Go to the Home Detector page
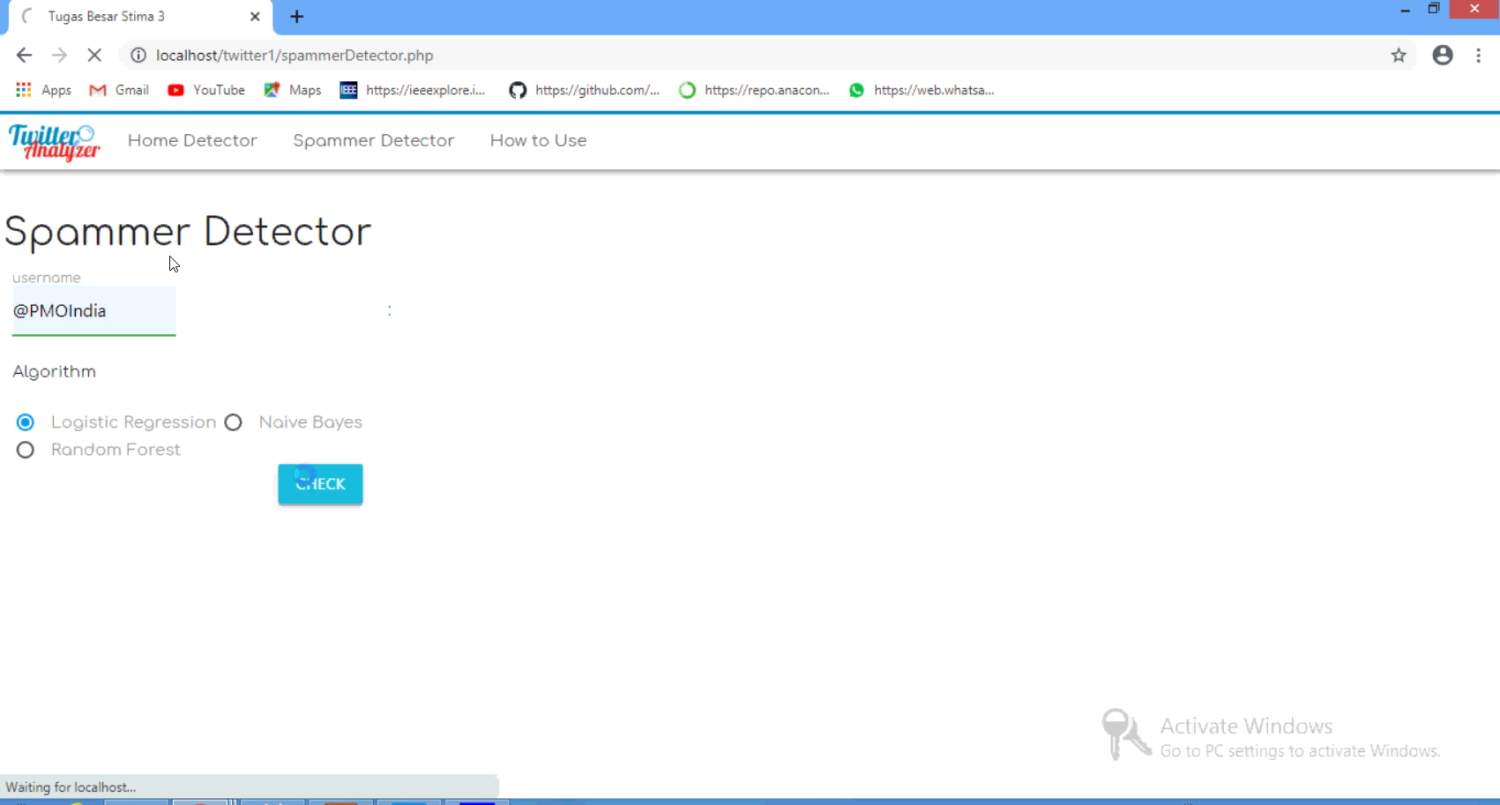The width and height of the screenshot is (1500, 805). point(192,141)
